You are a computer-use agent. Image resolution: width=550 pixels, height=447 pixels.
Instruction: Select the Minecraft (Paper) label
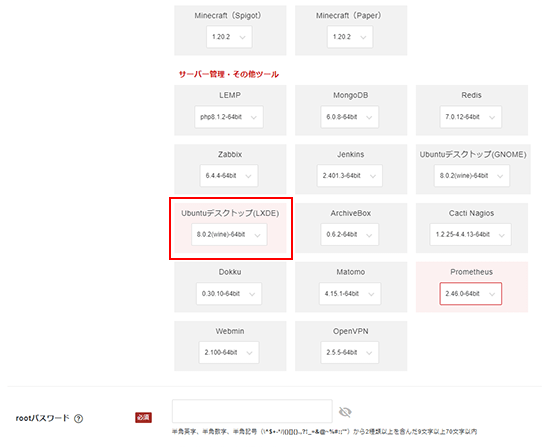click(x=349, y=15)
